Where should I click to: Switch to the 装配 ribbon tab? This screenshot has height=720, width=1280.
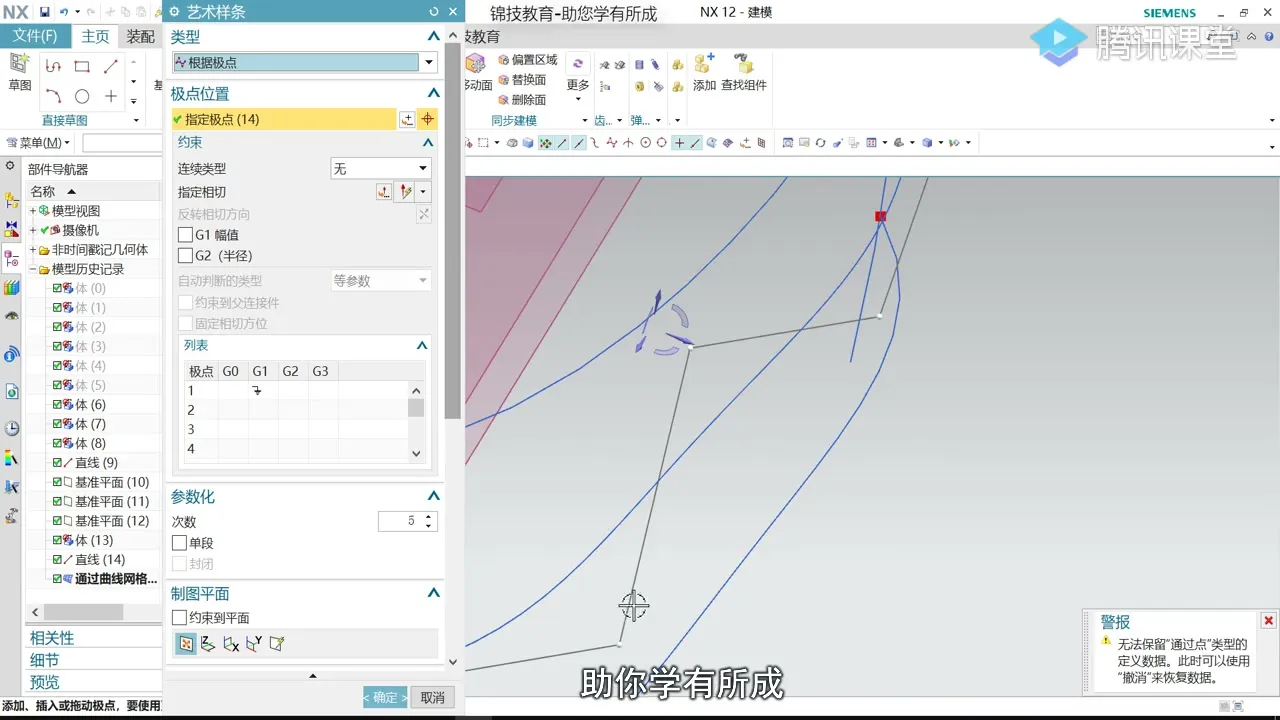coord(140,36)
